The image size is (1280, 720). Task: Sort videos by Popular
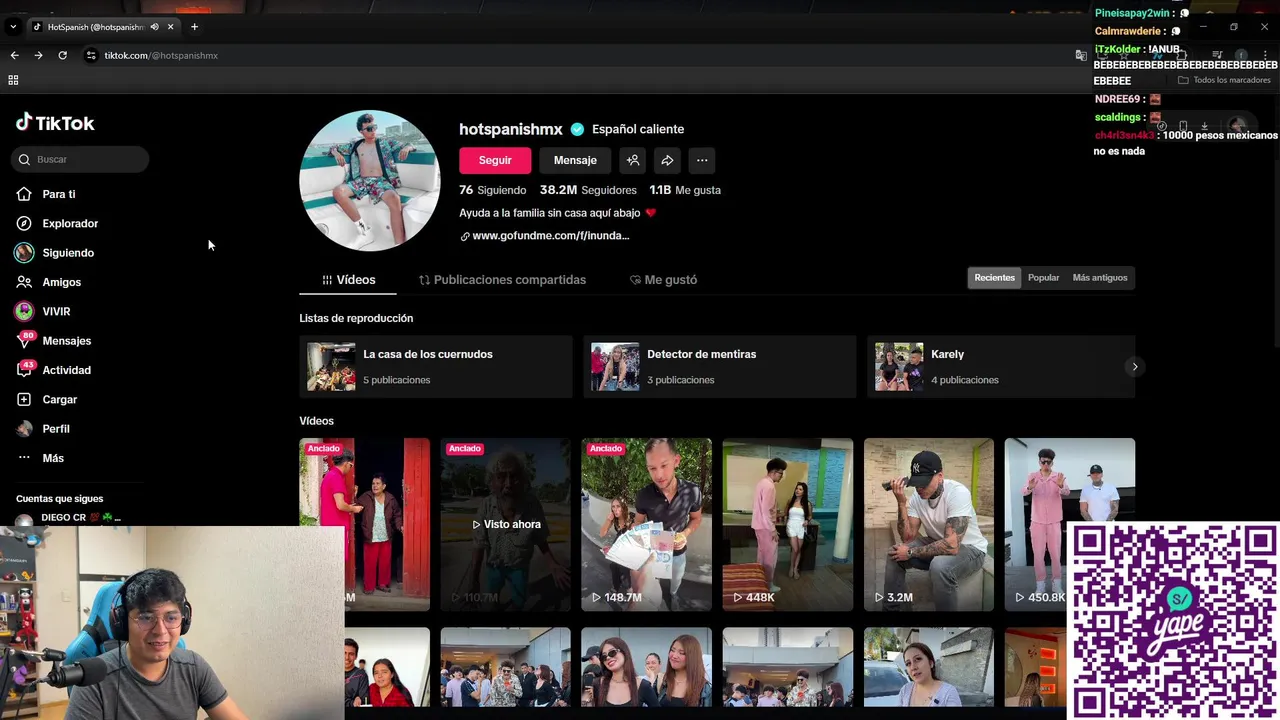1043,278
